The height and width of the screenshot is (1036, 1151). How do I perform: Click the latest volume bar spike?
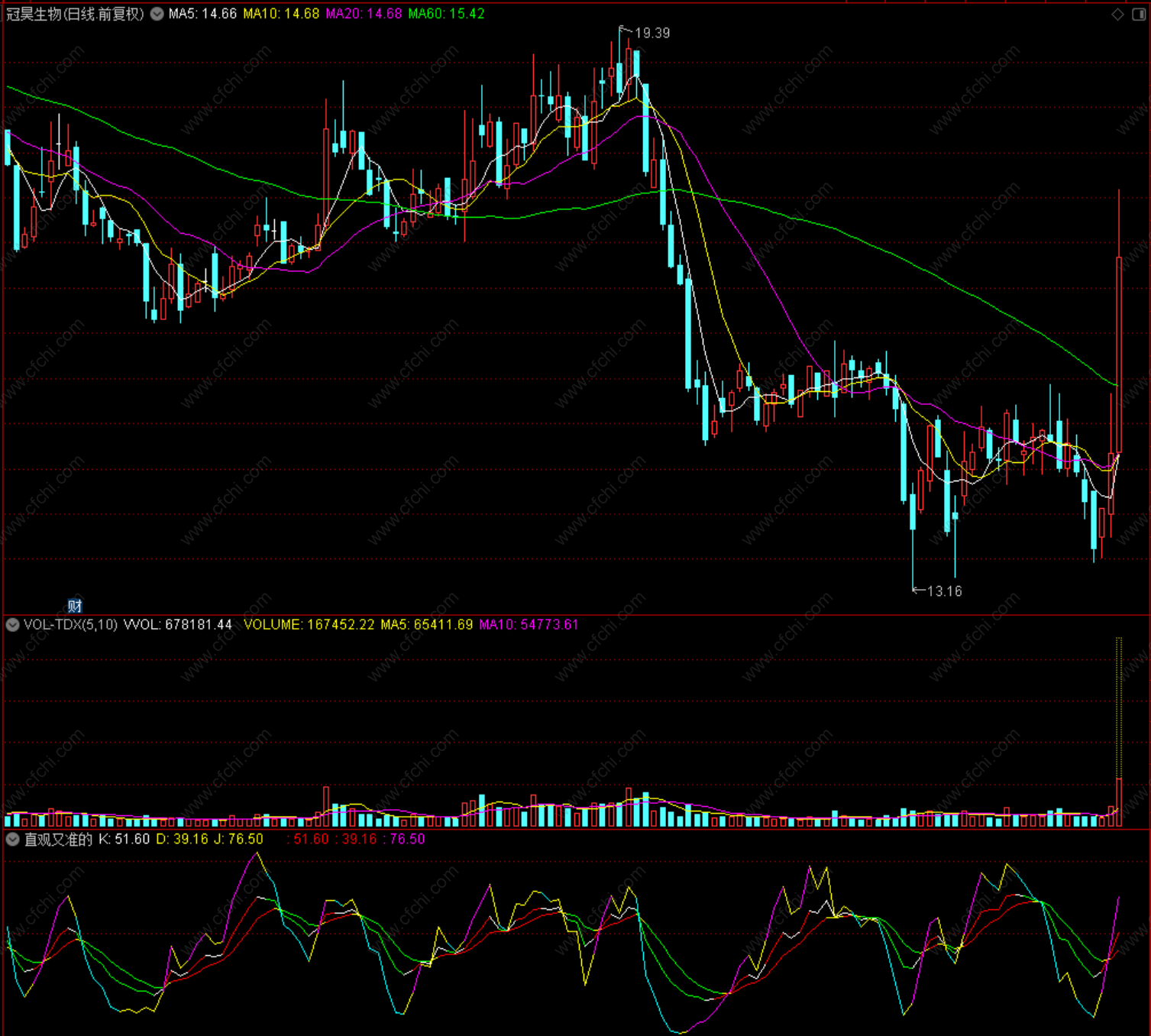click(1119, 802)
